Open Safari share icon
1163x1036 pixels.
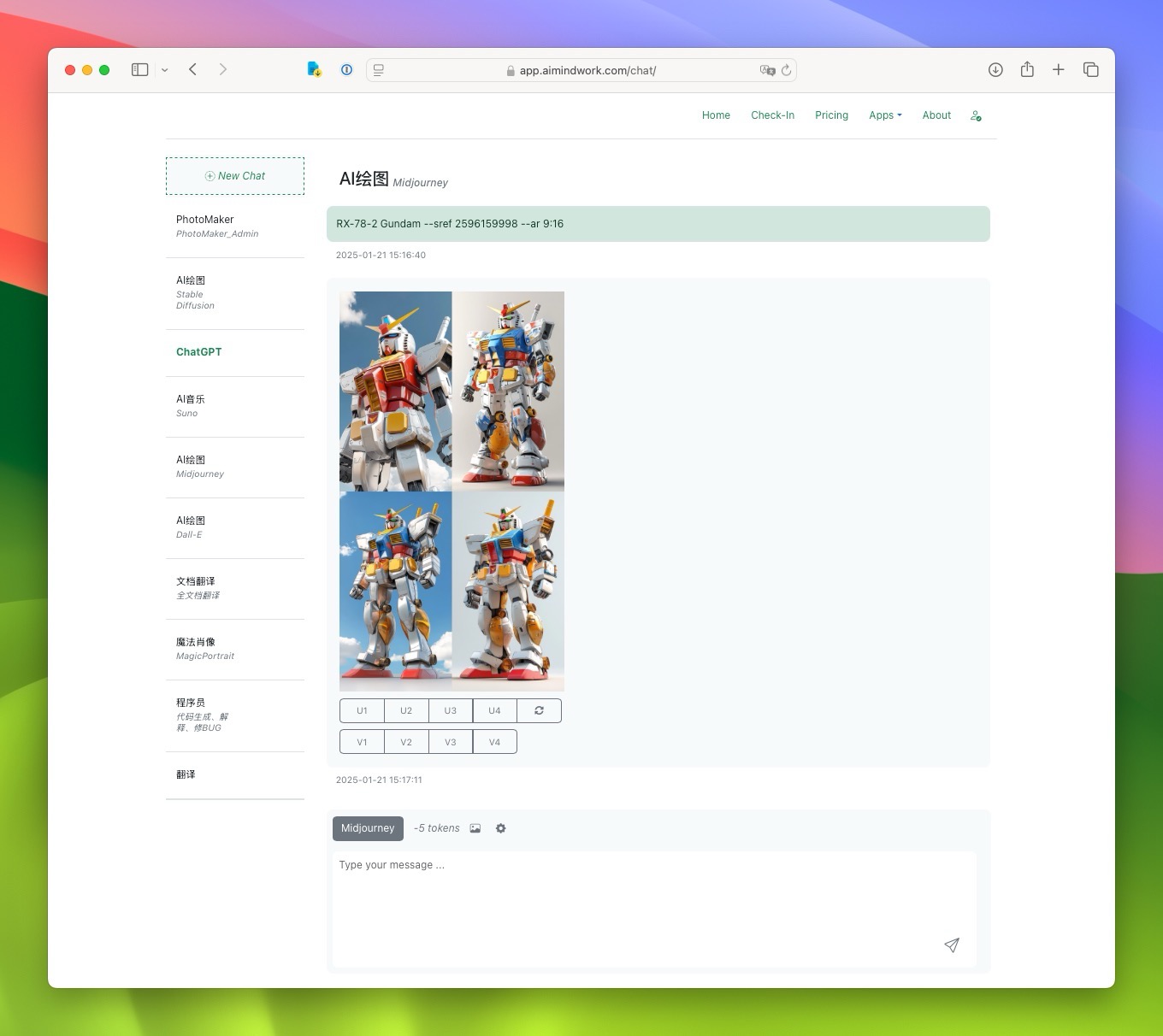1027,69
